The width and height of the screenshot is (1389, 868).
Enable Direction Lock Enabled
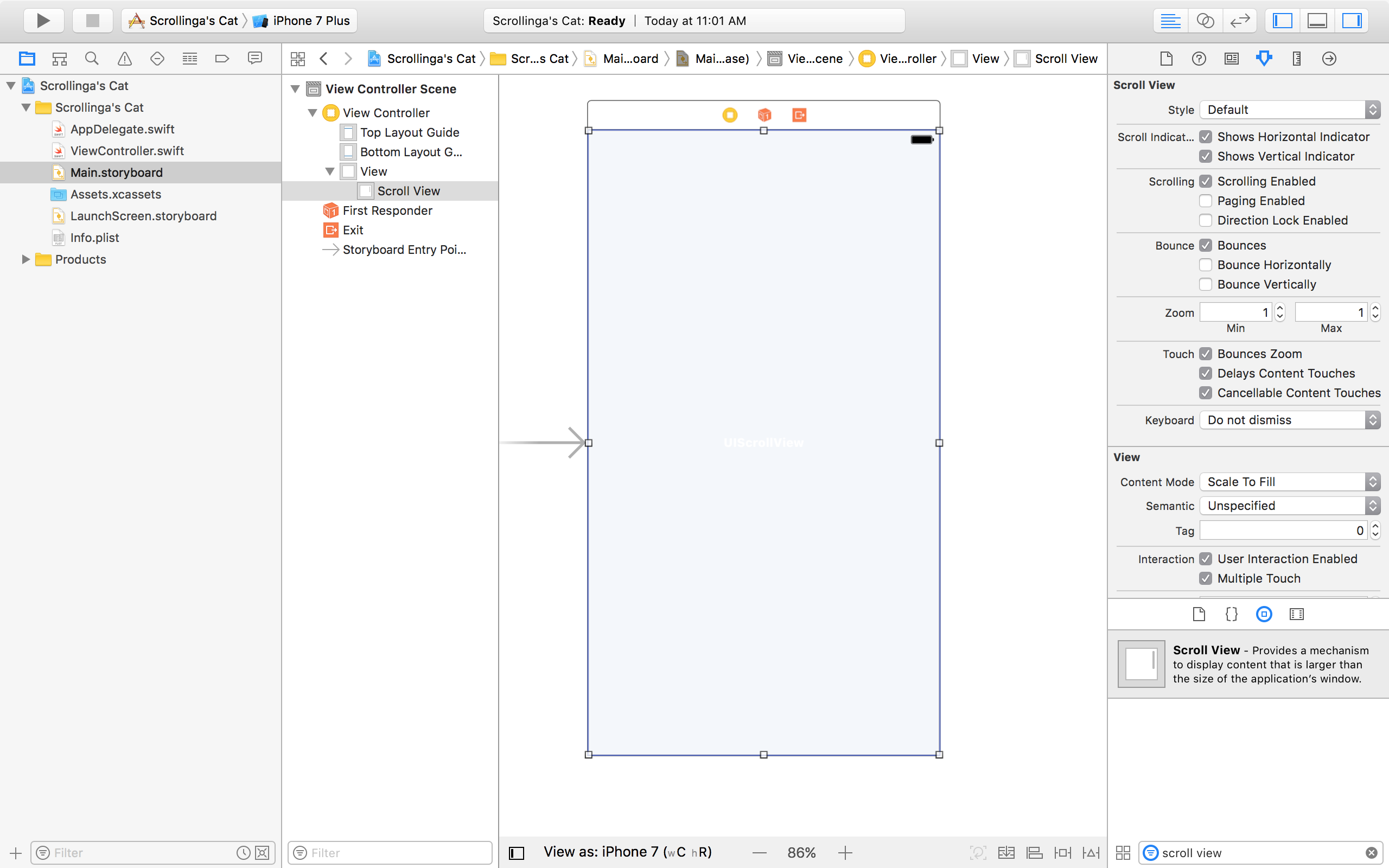pos(1205,220)
